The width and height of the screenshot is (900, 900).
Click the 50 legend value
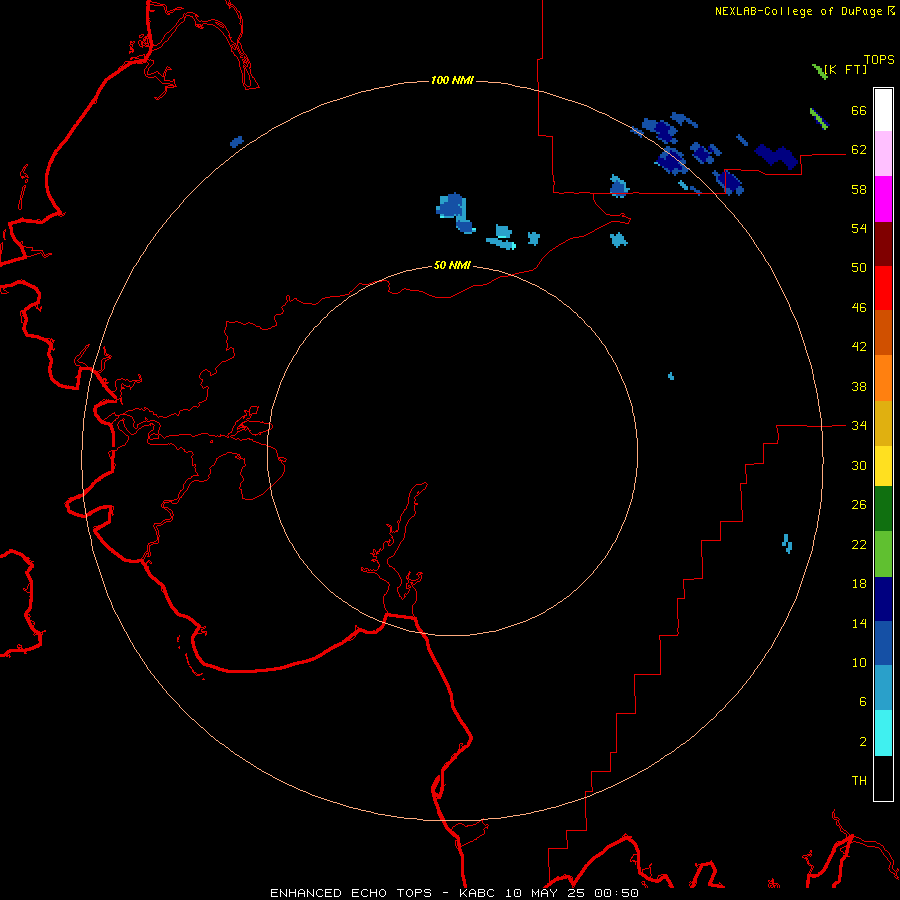click(859, 267)
